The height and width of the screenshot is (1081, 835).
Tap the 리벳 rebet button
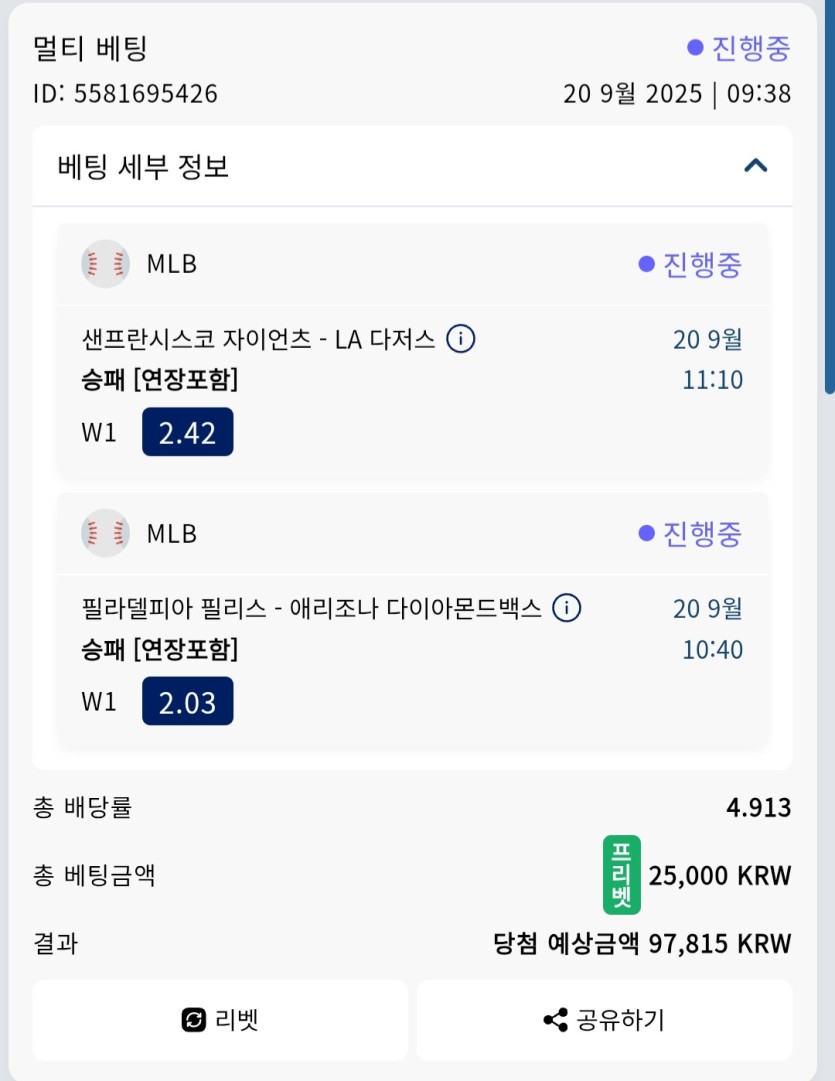click(x=220, y=1020)
